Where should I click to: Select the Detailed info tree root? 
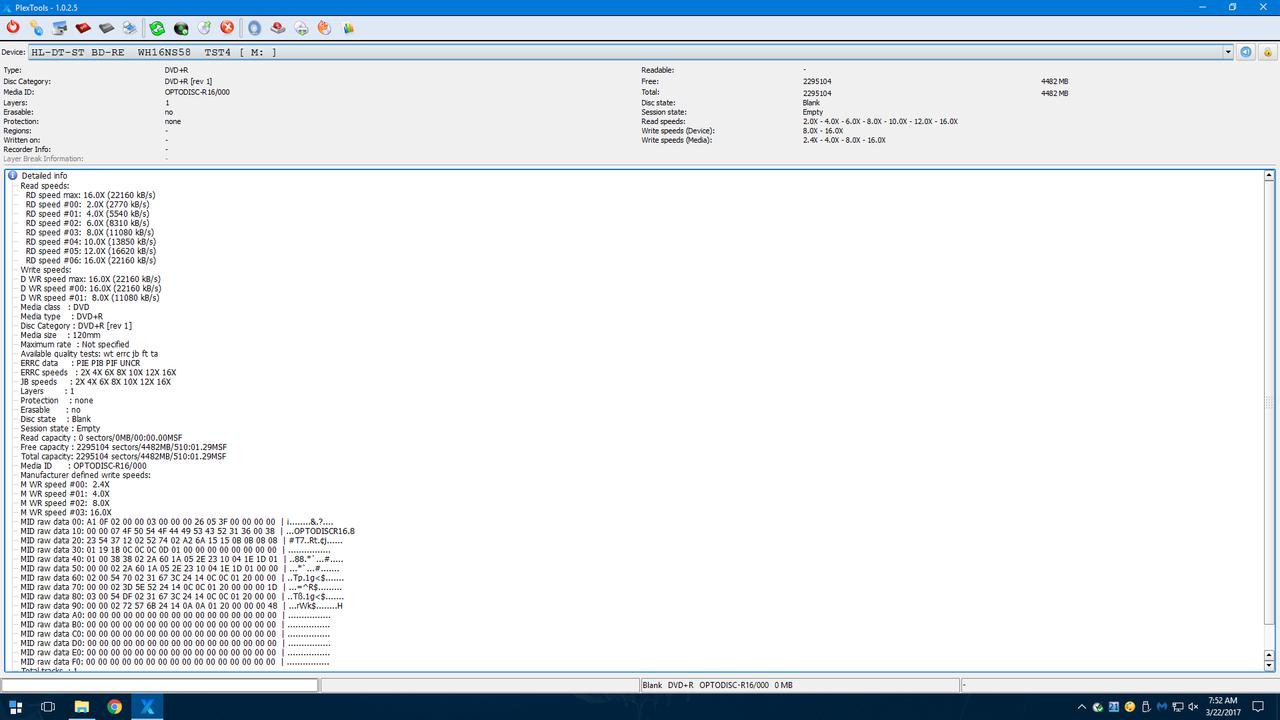click(44, 176)
